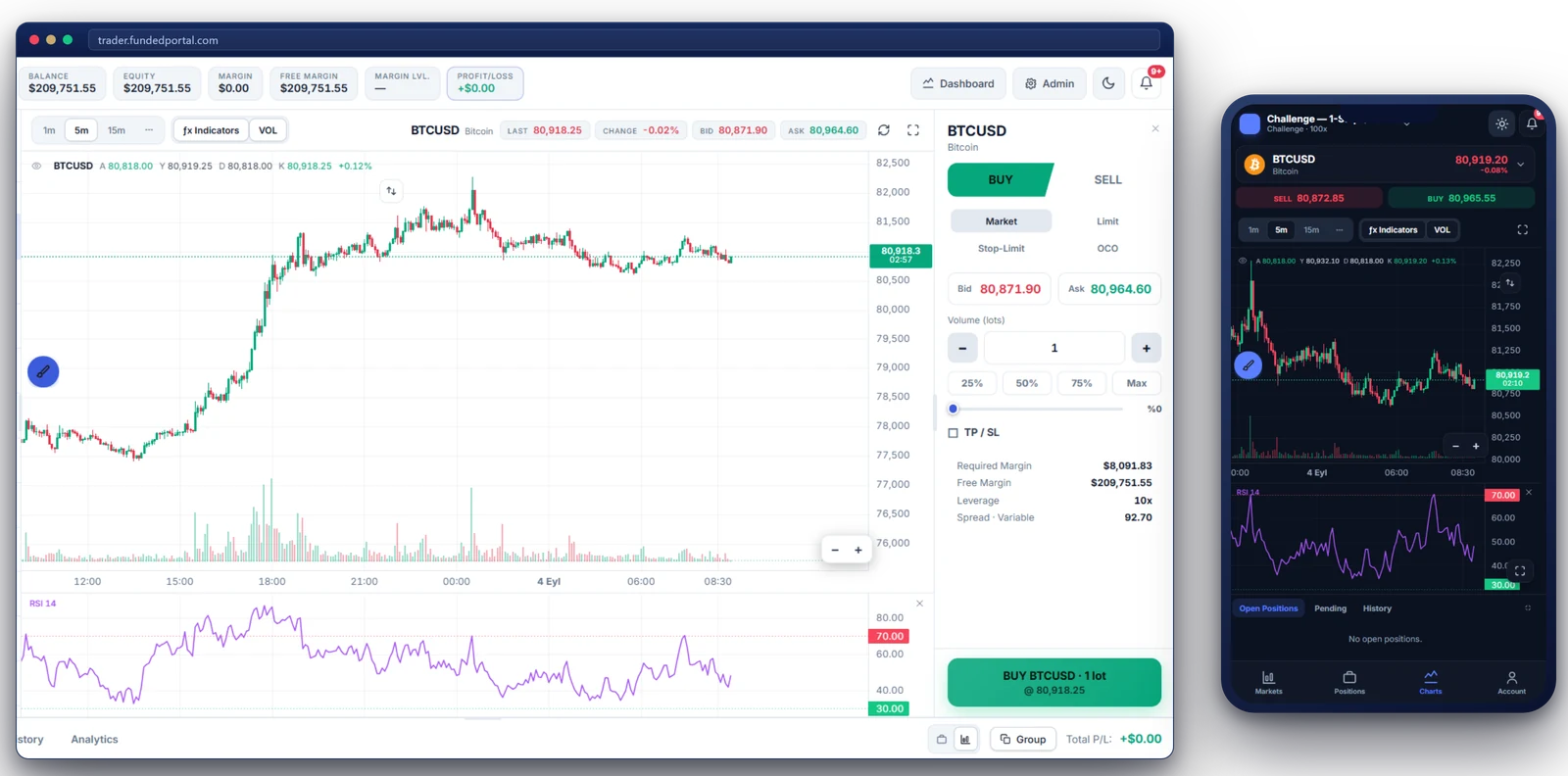
Task: Select the 15m timeframe on desktop
Action: click(117, 130)
